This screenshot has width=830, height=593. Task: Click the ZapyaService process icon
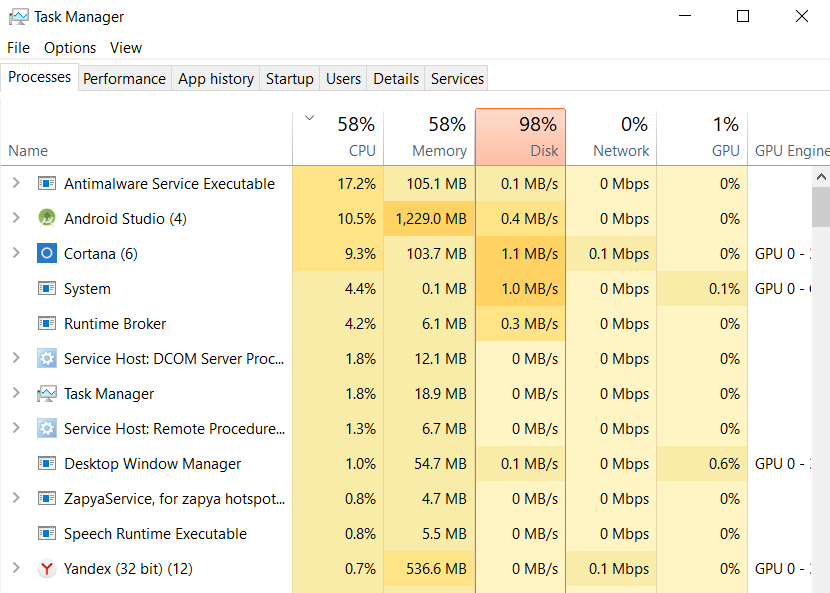point(46,499)
